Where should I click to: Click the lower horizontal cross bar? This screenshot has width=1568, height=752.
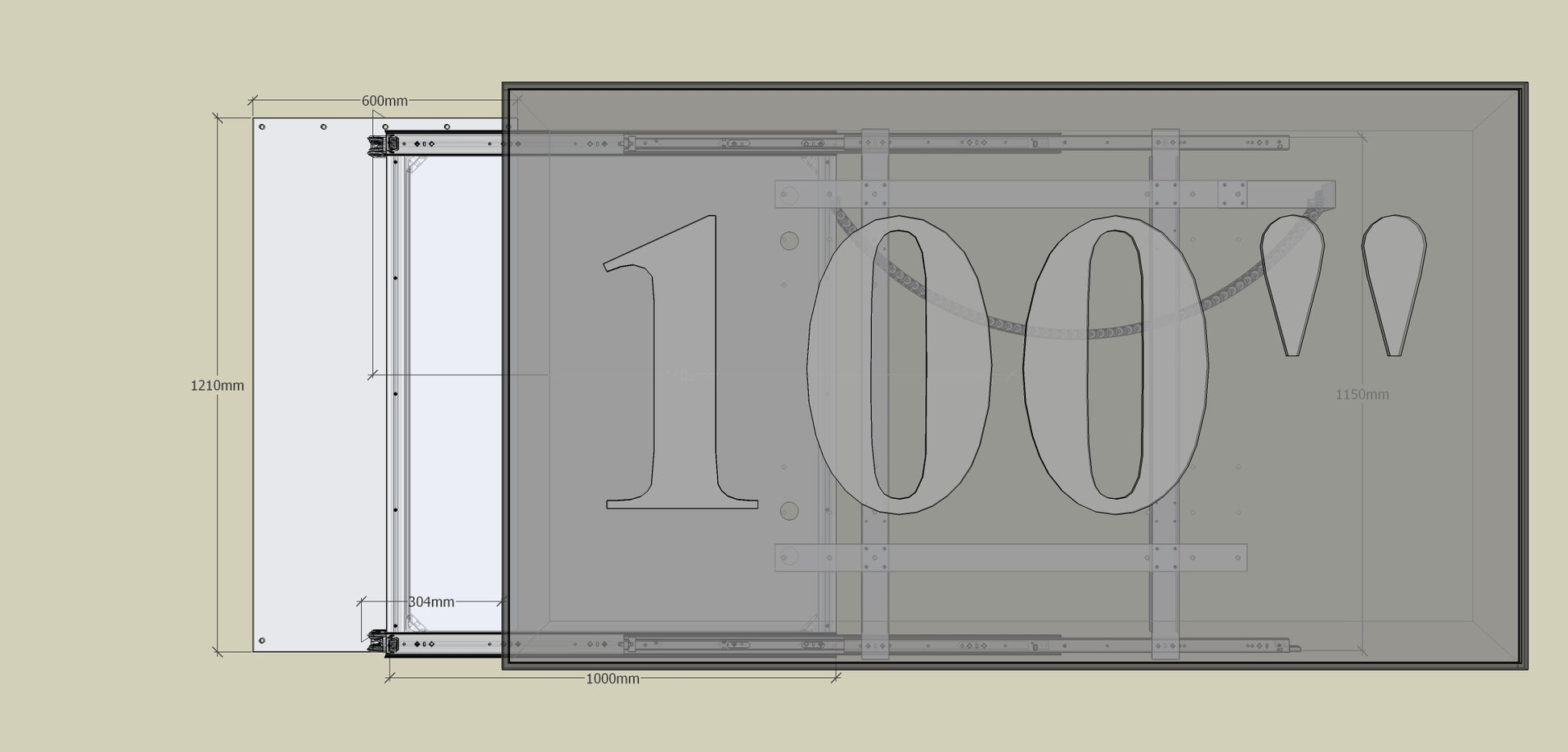click(1007, 558)
